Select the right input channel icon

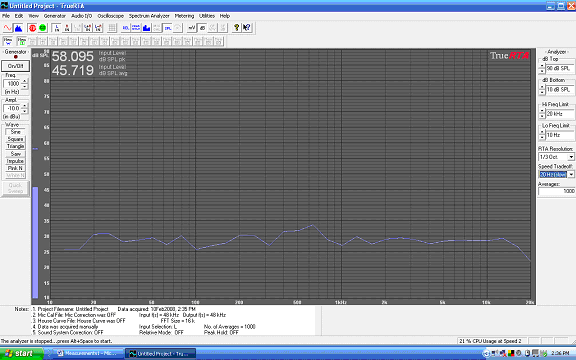(x=67, y=28)
